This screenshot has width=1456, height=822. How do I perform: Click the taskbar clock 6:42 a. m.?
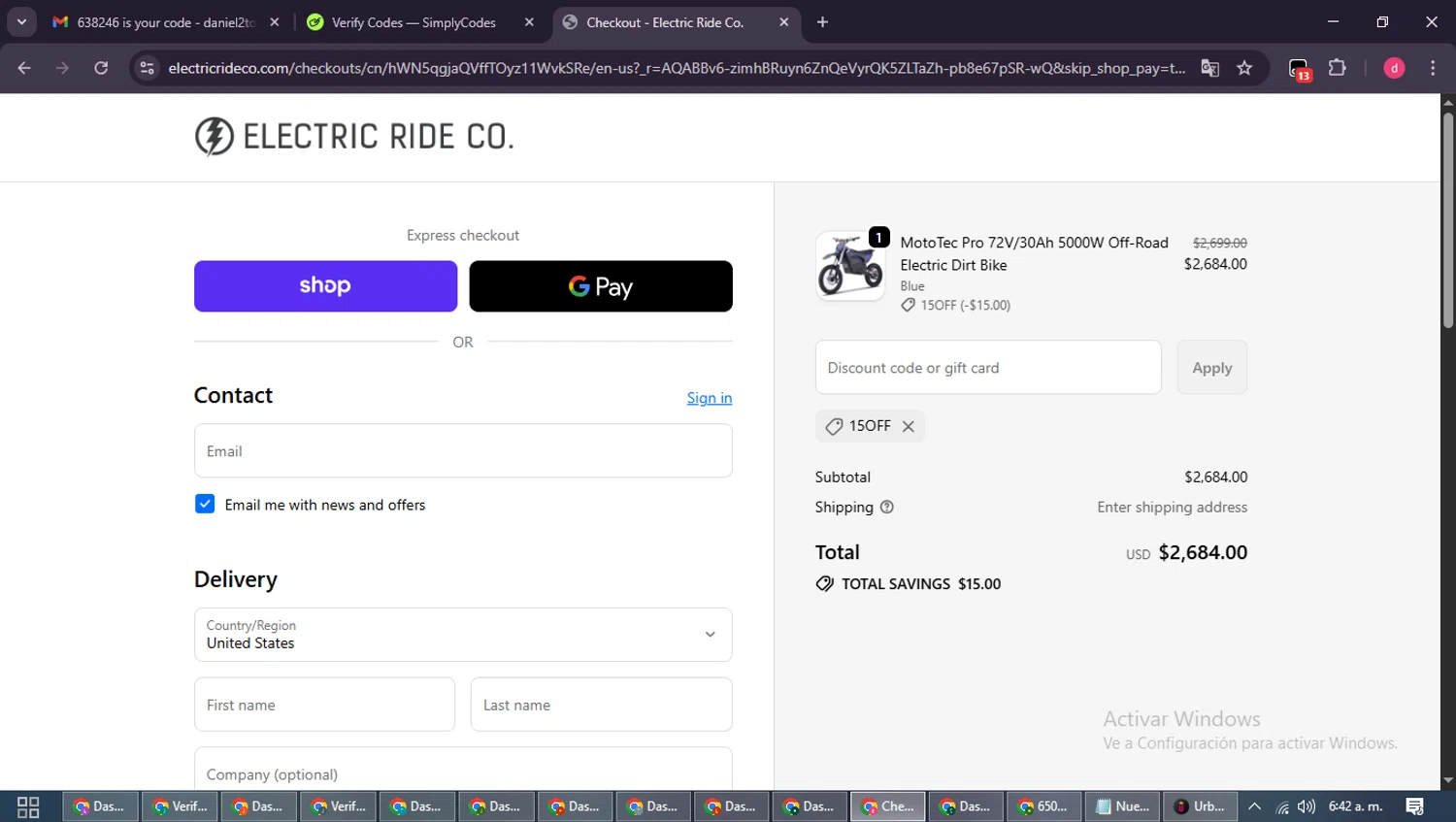[x=1356, y=806]
